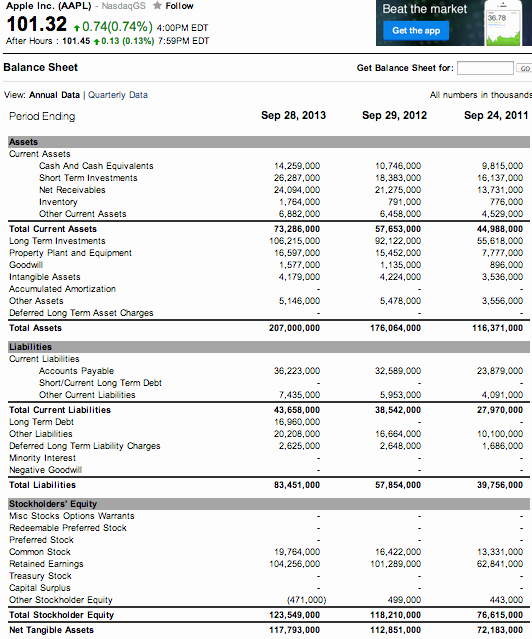Click the Balance Sheet heading

click(x=40, y=67)
